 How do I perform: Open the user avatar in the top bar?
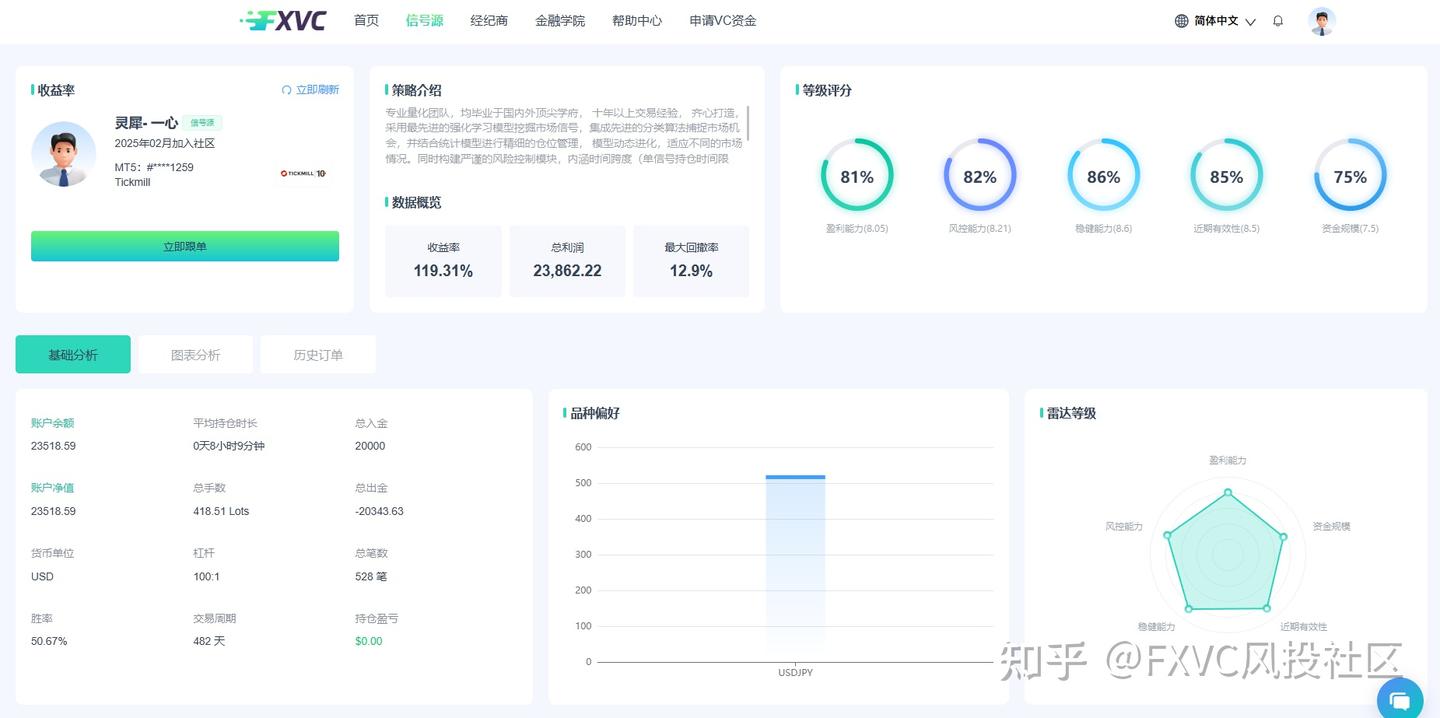(x=1322, y=20)
